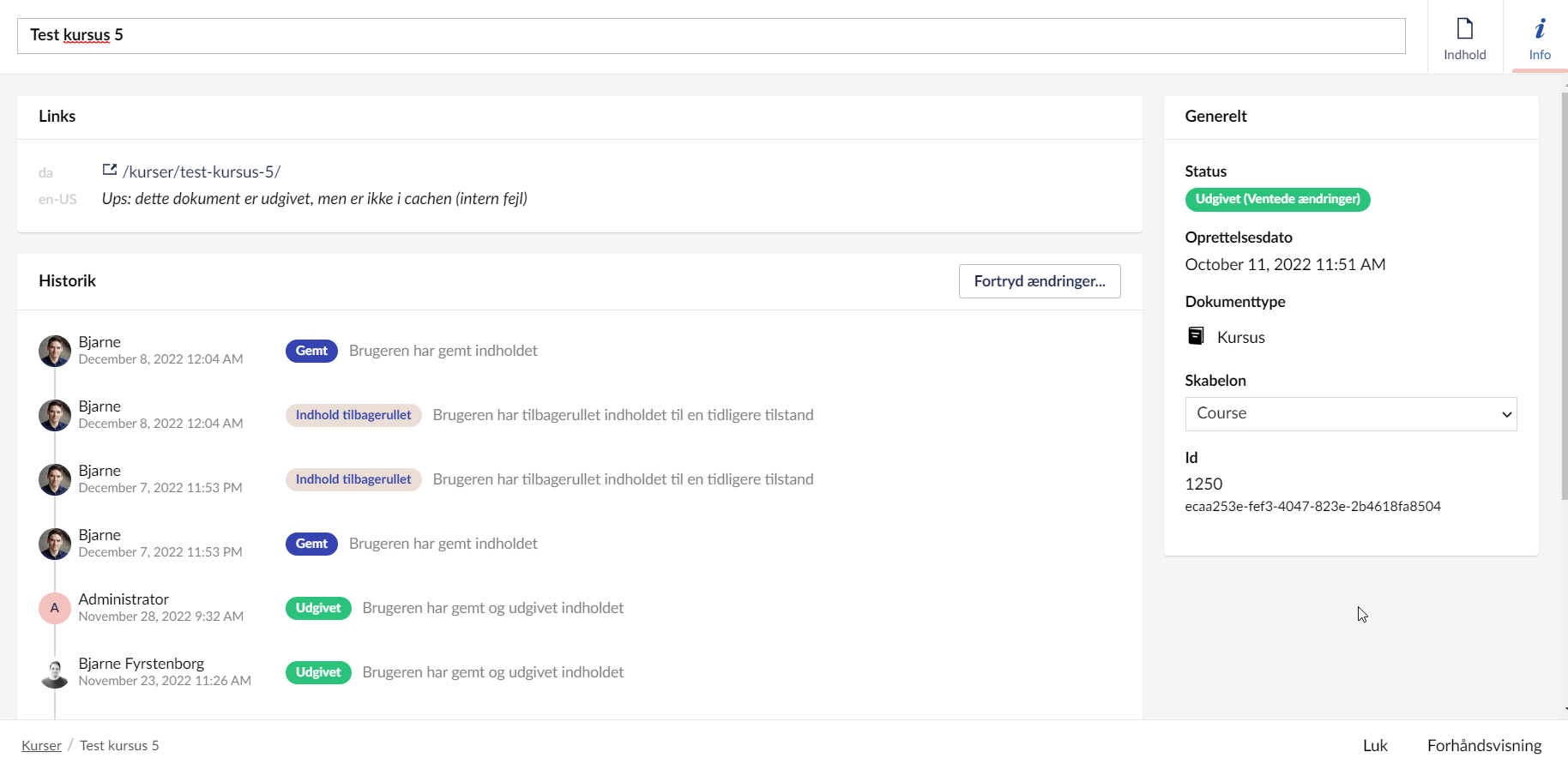Screen dimensions: 1568x770
Task: Click the green Udgivet badge in Administrator's entry
Action: click(x=318, y=608)
